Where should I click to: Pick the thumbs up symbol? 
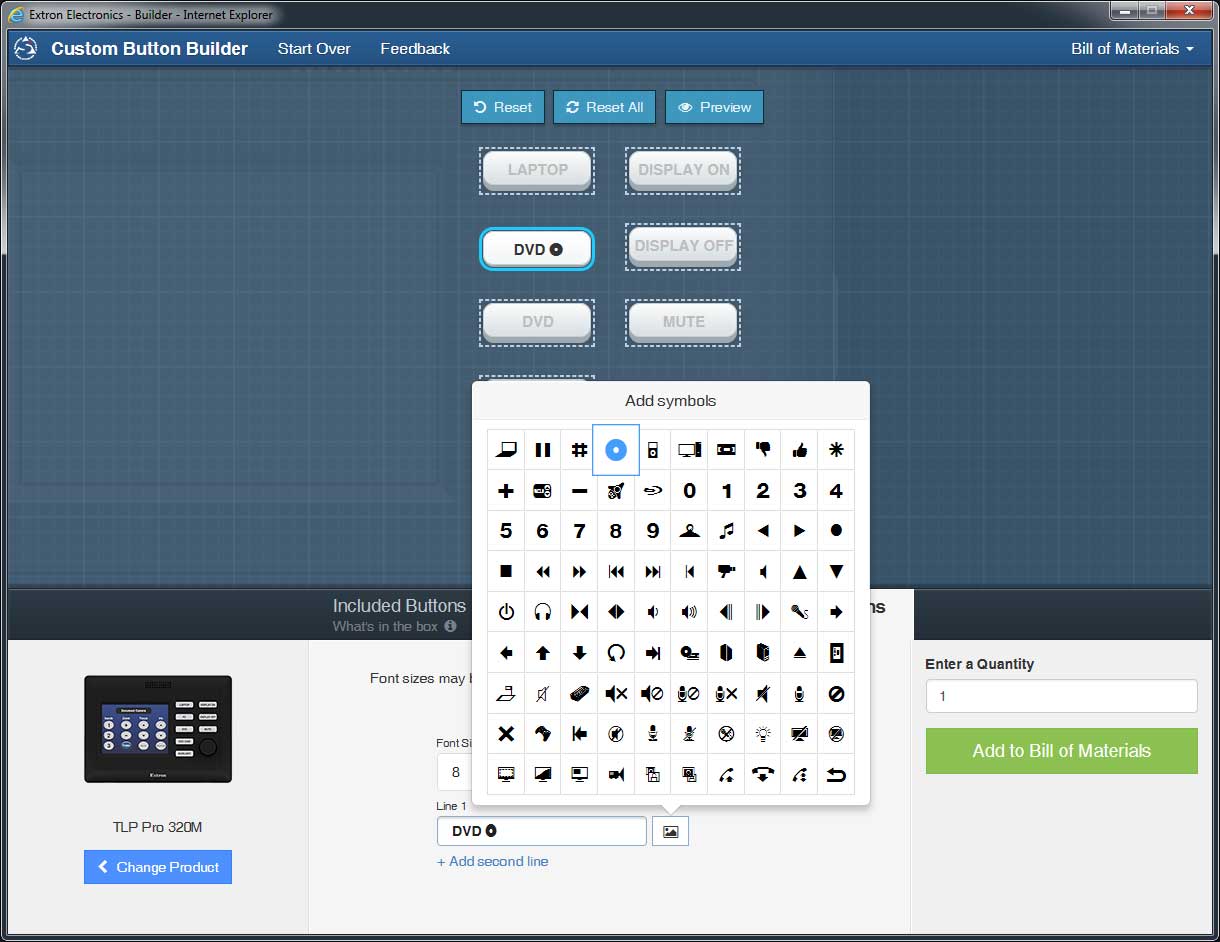click(800, 450)
